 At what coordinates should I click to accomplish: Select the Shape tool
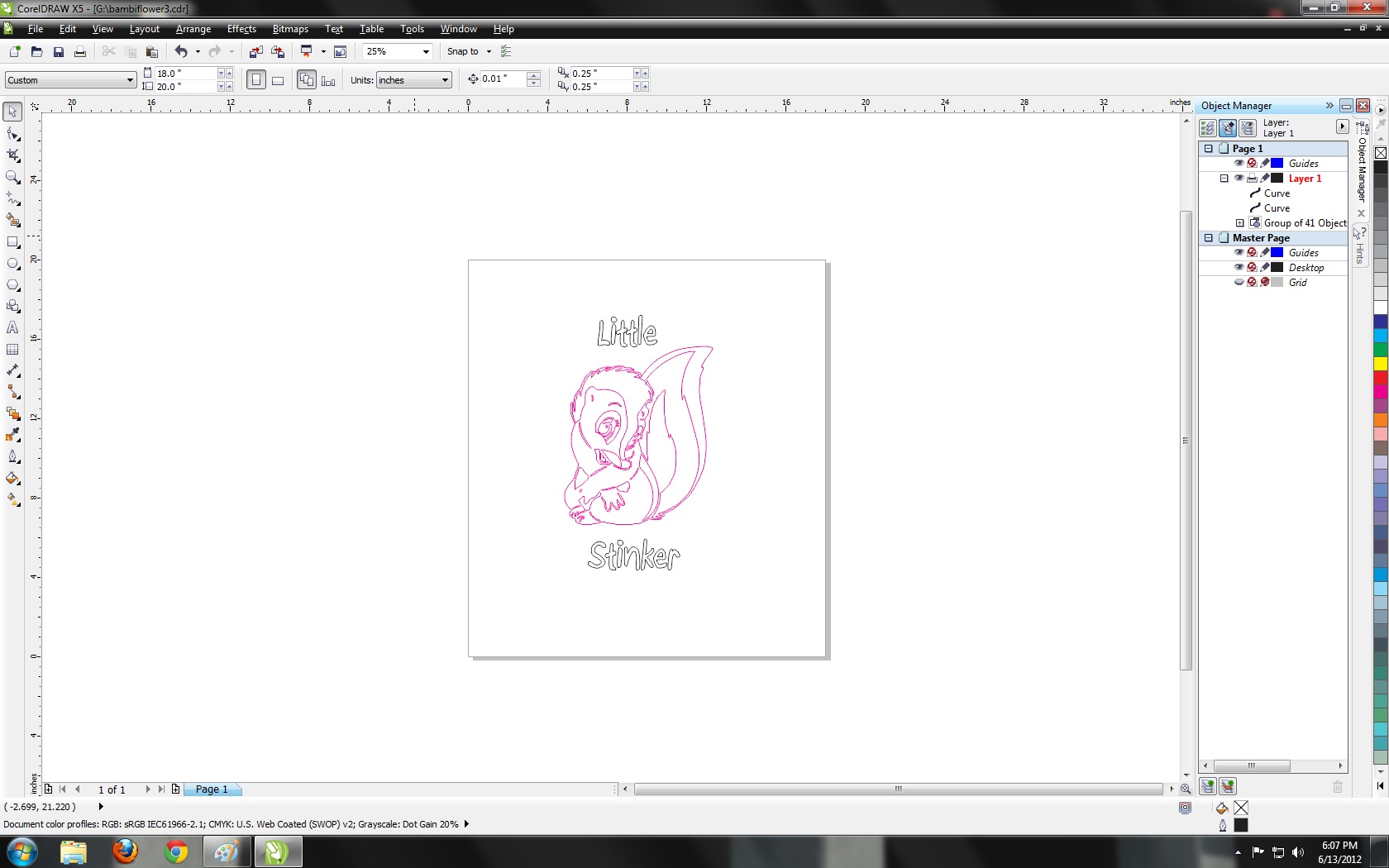[x=13, y=134]
